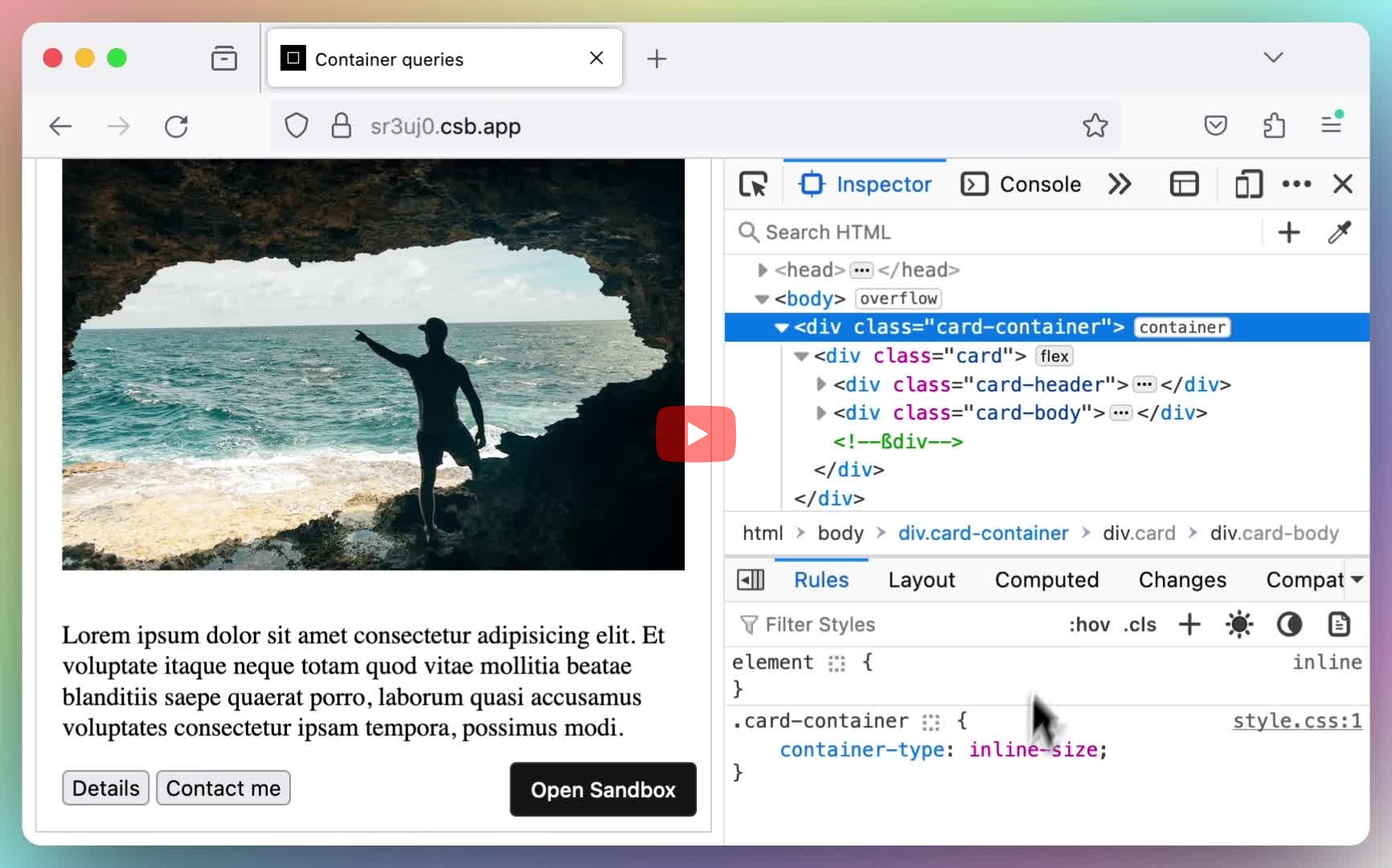Expand card-header ellipsis badge

(x=1144, y=384)
